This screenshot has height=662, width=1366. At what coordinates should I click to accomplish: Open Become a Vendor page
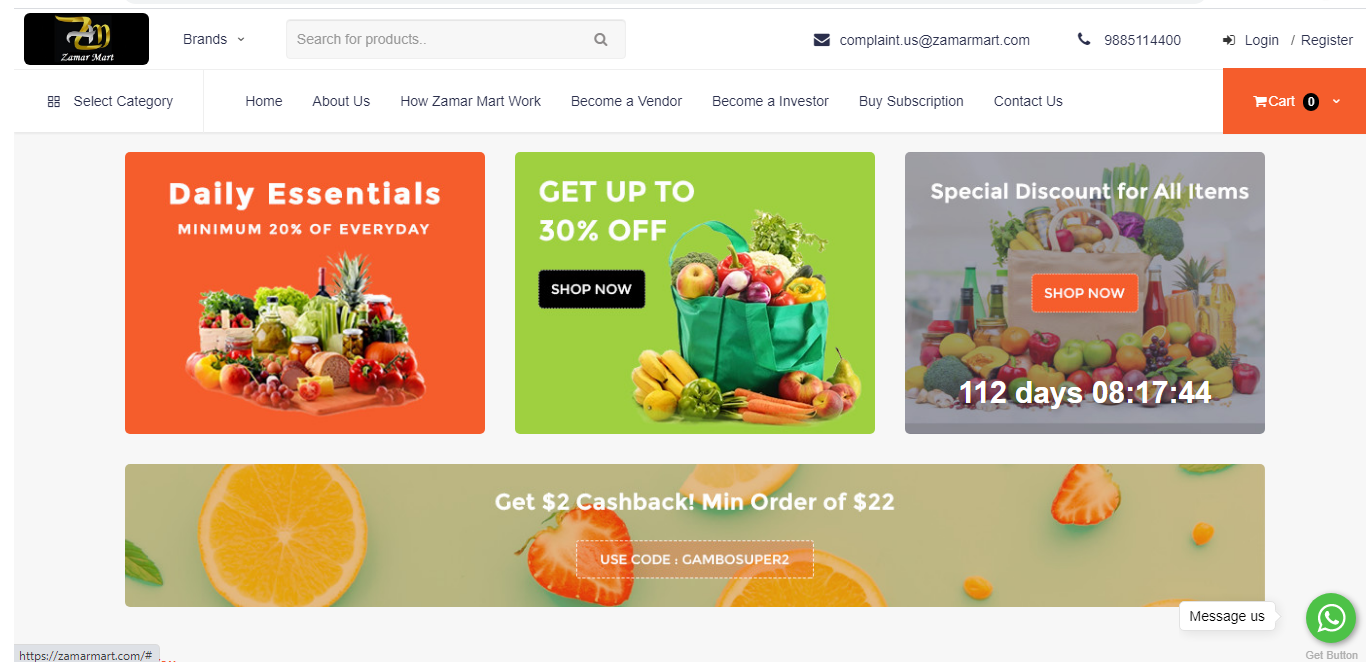(627, 101)
